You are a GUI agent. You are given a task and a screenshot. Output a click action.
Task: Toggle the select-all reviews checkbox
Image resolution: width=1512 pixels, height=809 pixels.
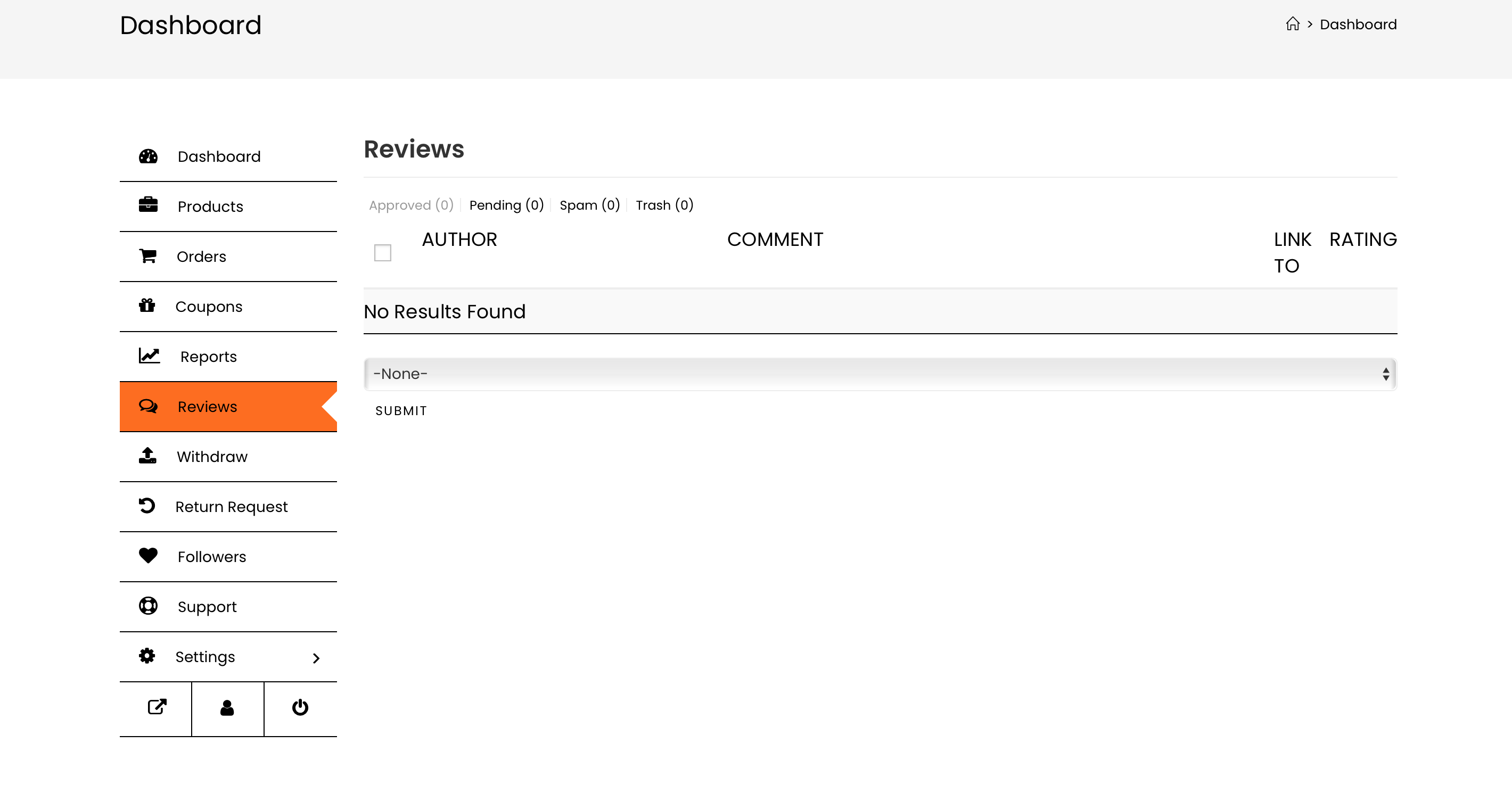pos(383,253)
